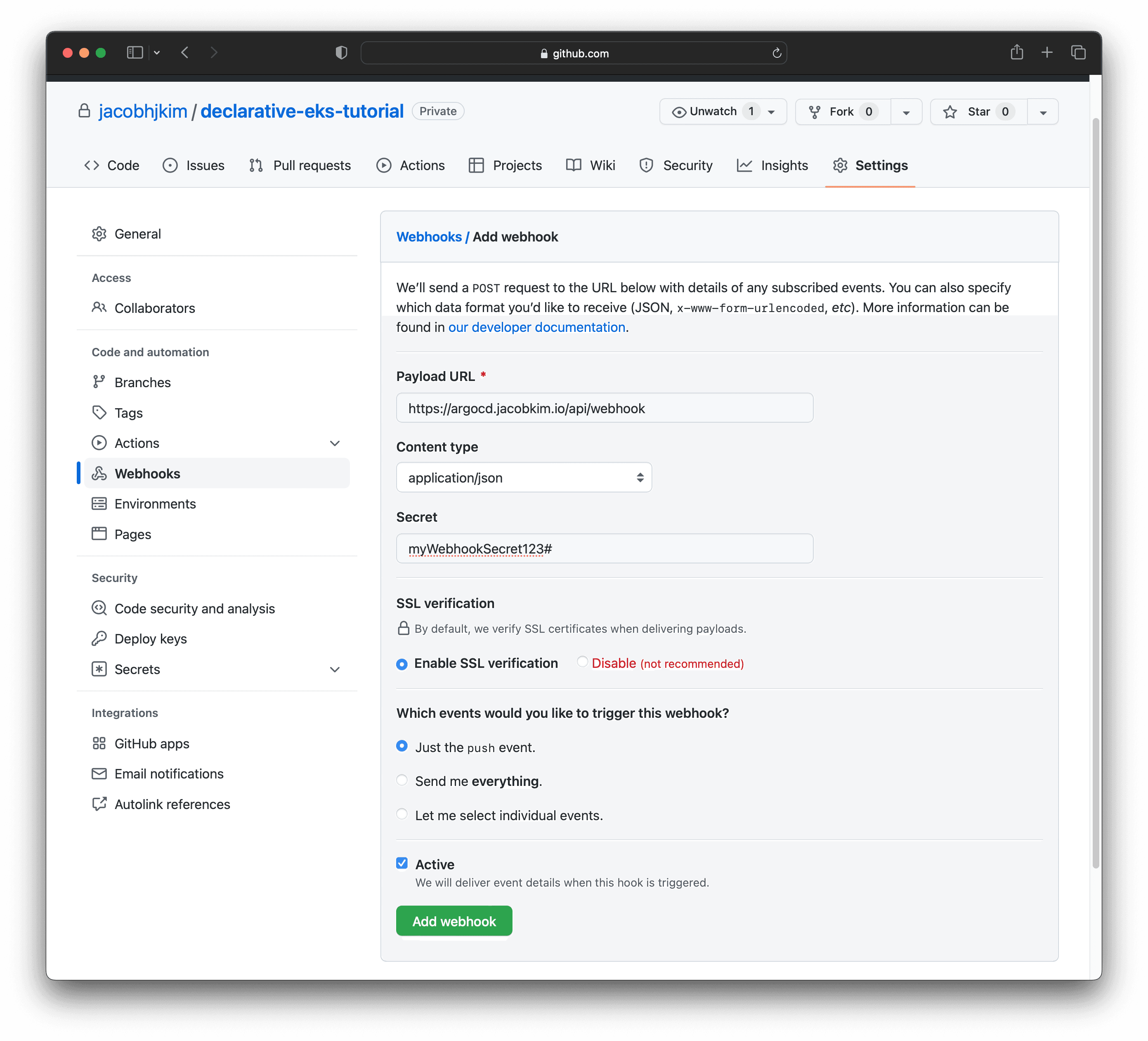Open our developer documentation link
Screen dimensions: 1148x1041
click(536, 327)
